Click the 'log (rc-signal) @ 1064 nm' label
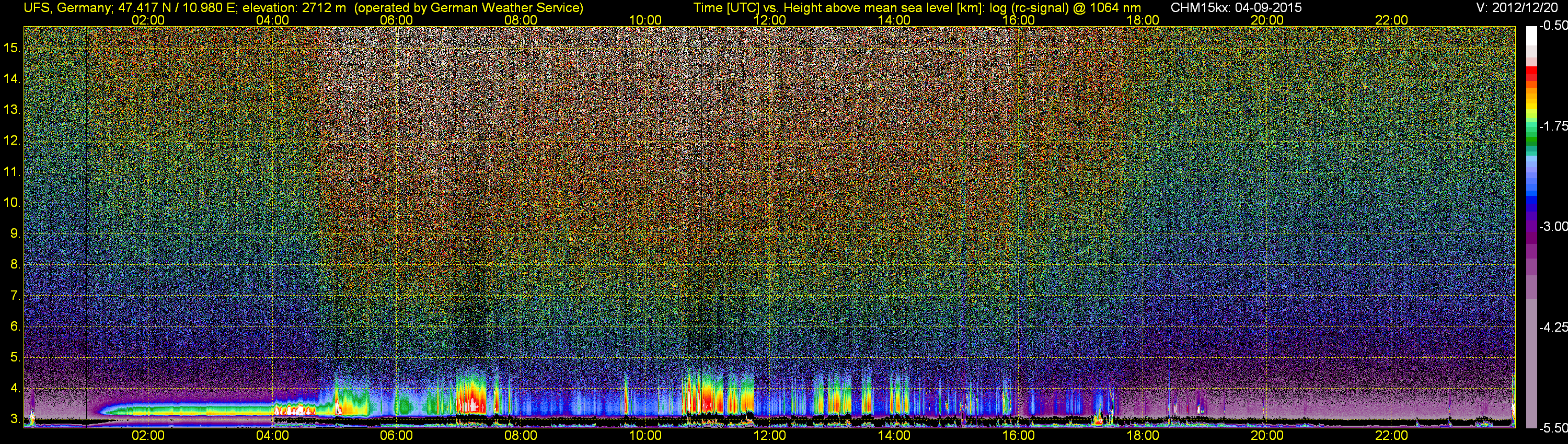1568x444 pixels. [1065, 8]
